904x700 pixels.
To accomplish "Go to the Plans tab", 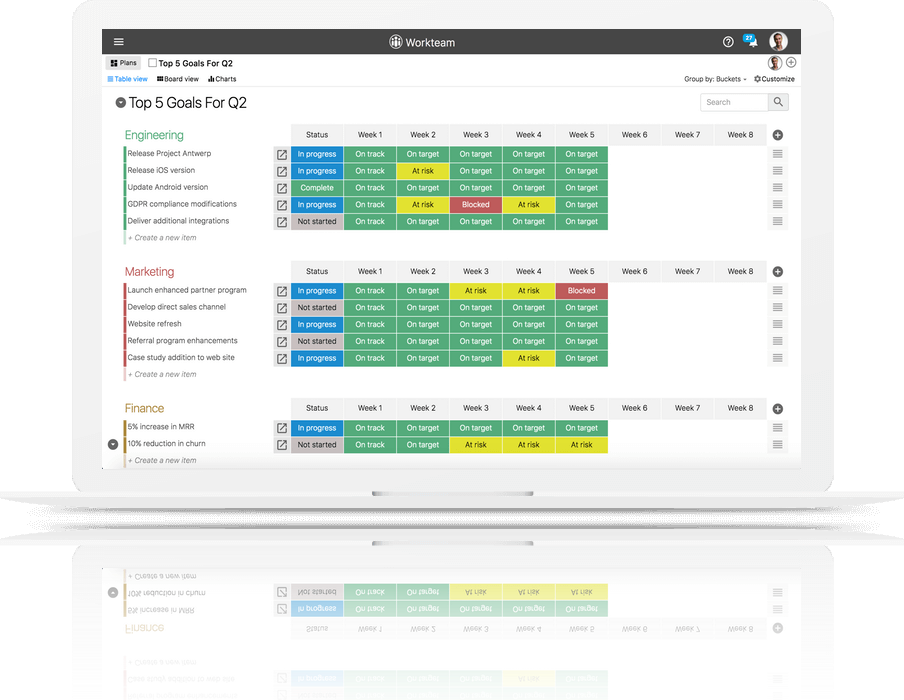I will coord(123,63).
